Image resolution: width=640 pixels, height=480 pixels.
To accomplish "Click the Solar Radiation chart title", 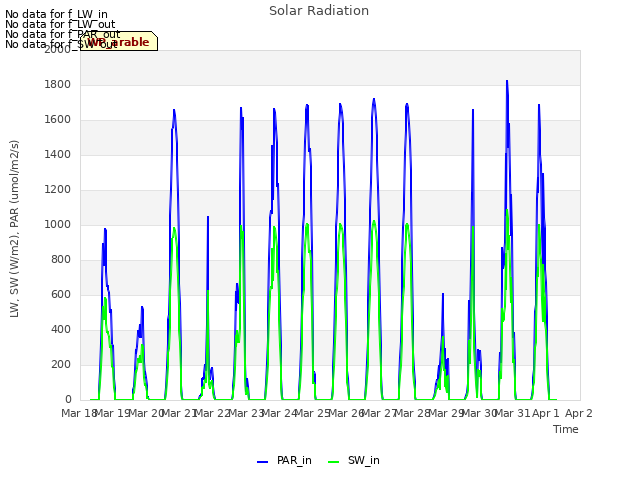I will pos(319,11).
